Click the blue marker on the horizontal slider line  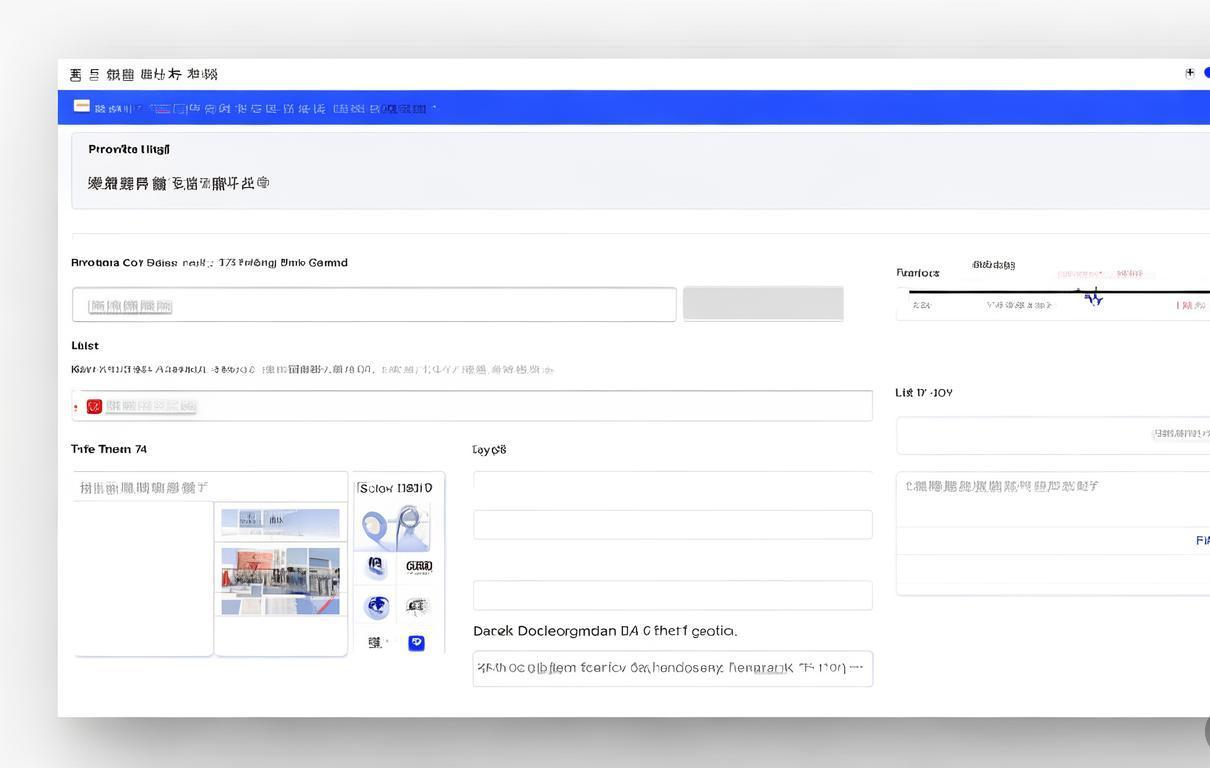(1095, 296)
